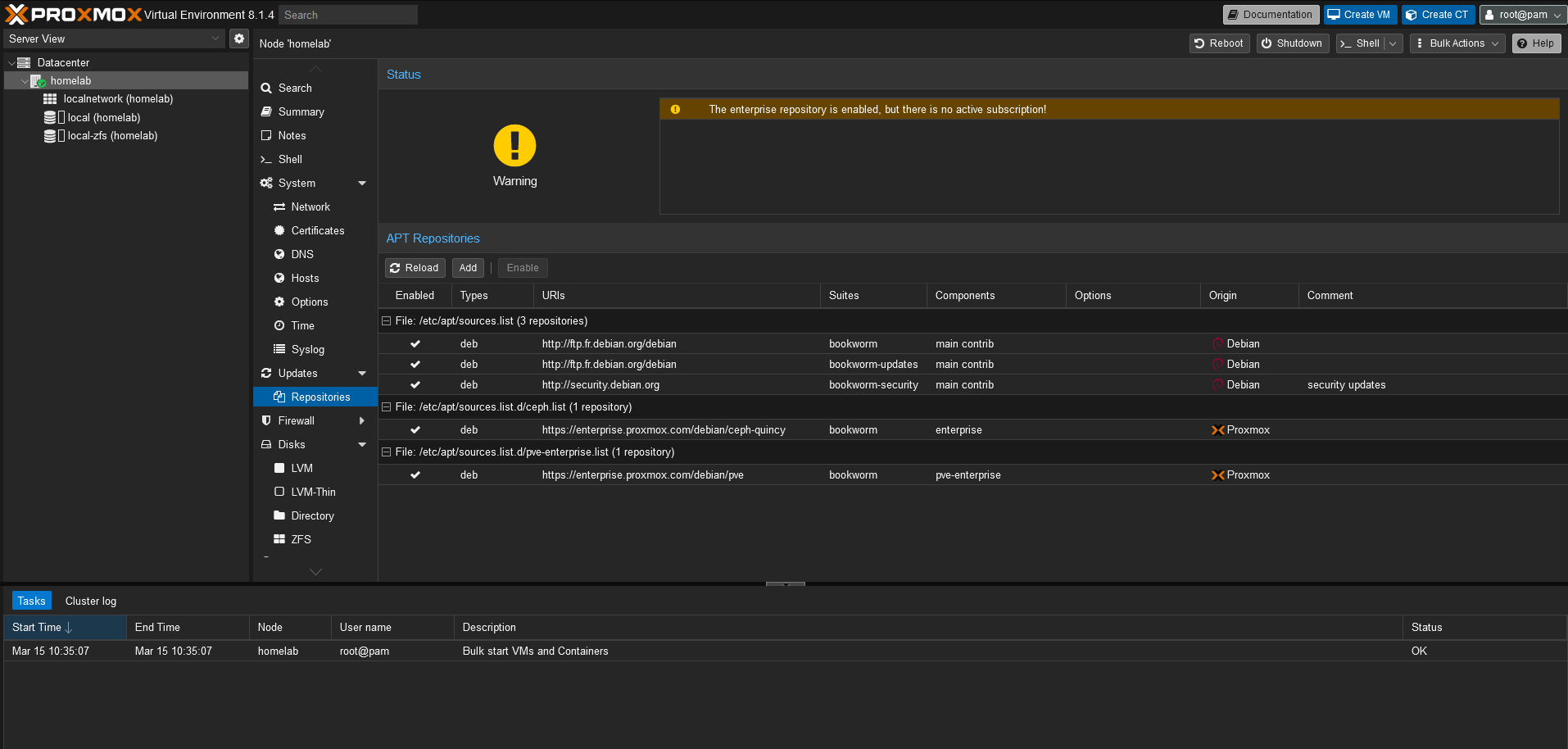
Task: Open the node Shell from the sidebar
Action: (268, 159)
